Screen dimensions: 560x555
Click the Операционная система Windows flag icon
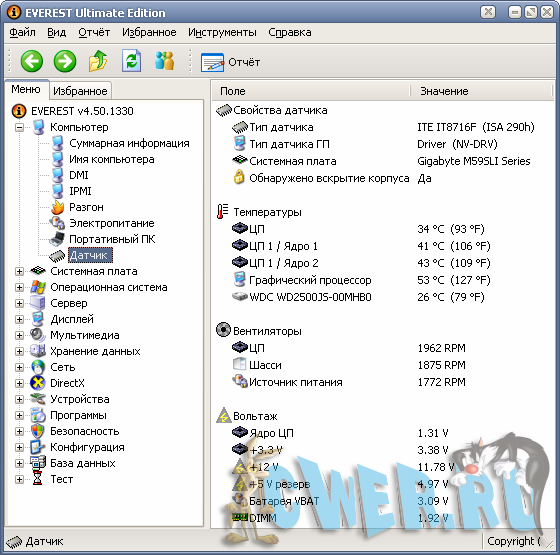point(38,287)
